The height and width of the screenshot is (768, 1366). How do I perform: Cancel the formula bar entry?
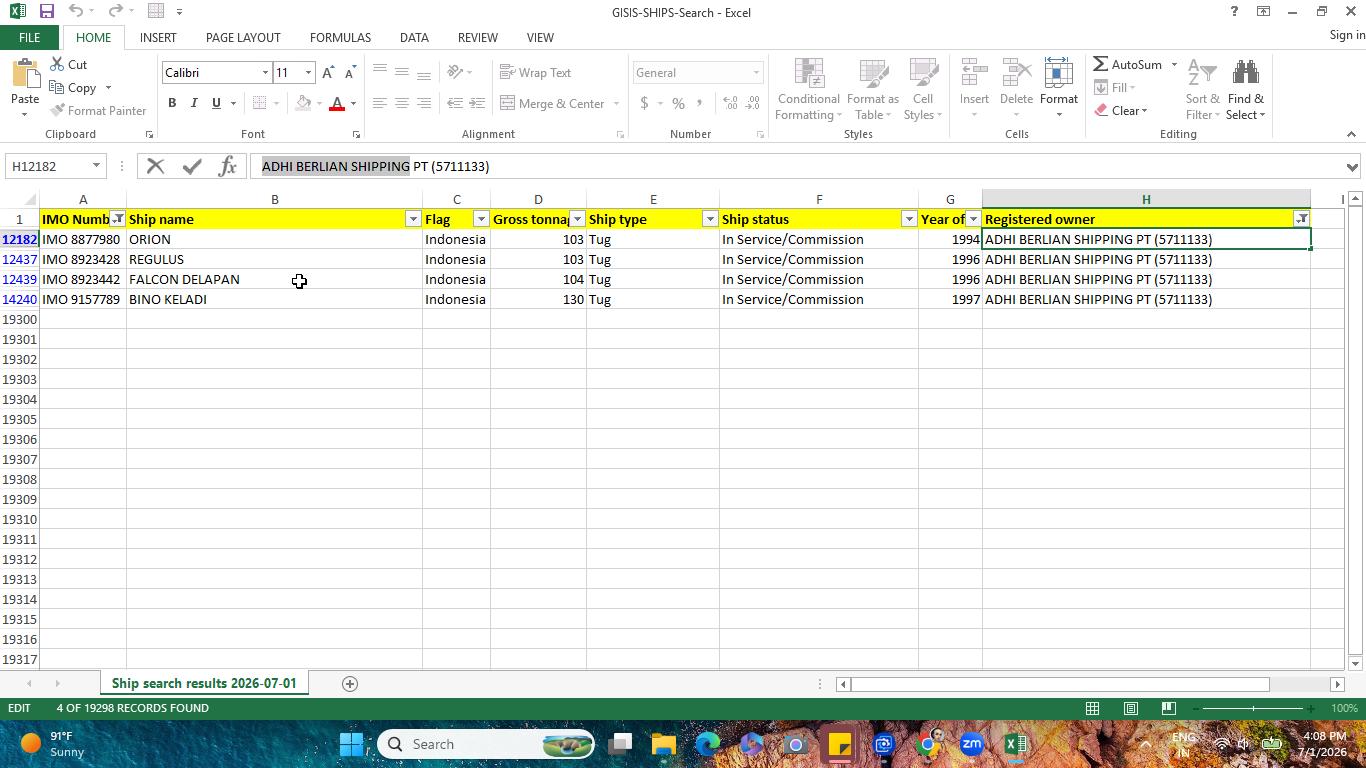click(155, 166)
